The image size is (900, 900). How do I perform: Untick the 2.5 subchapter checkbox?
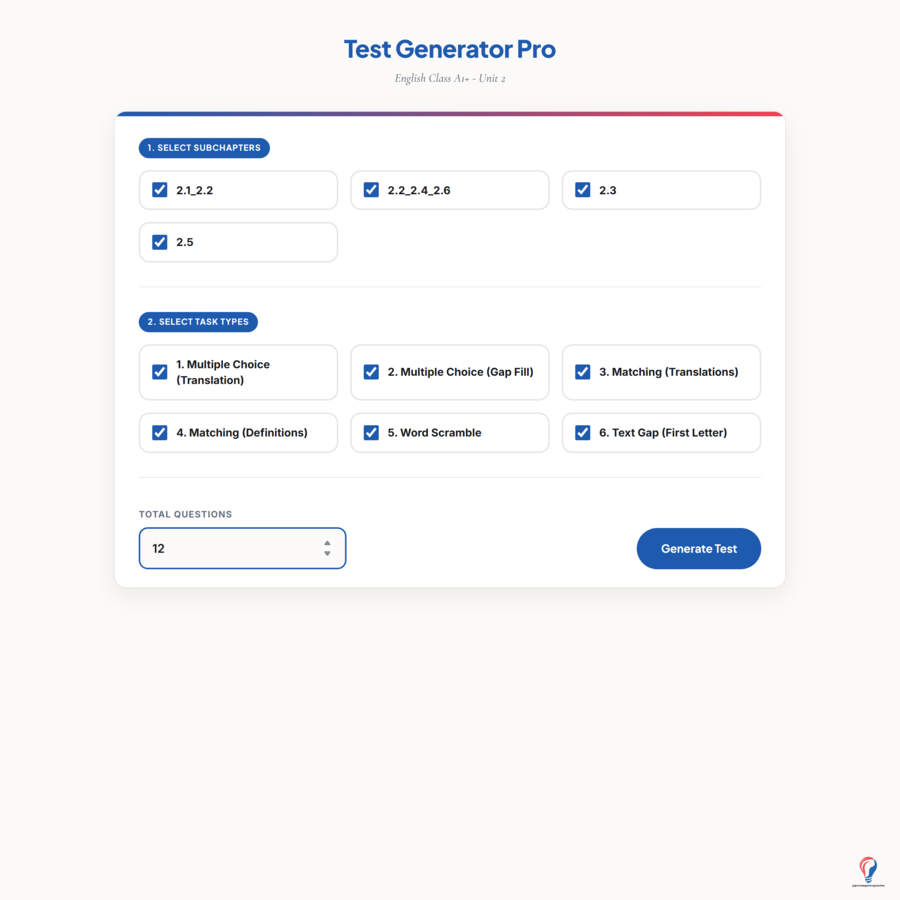160,242
